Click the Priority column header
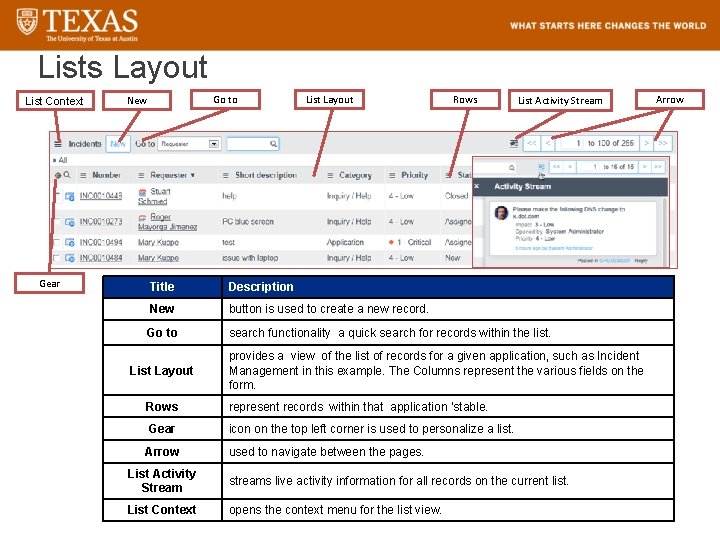The height and width of the screenshot is (540, 720). point(415,175)
